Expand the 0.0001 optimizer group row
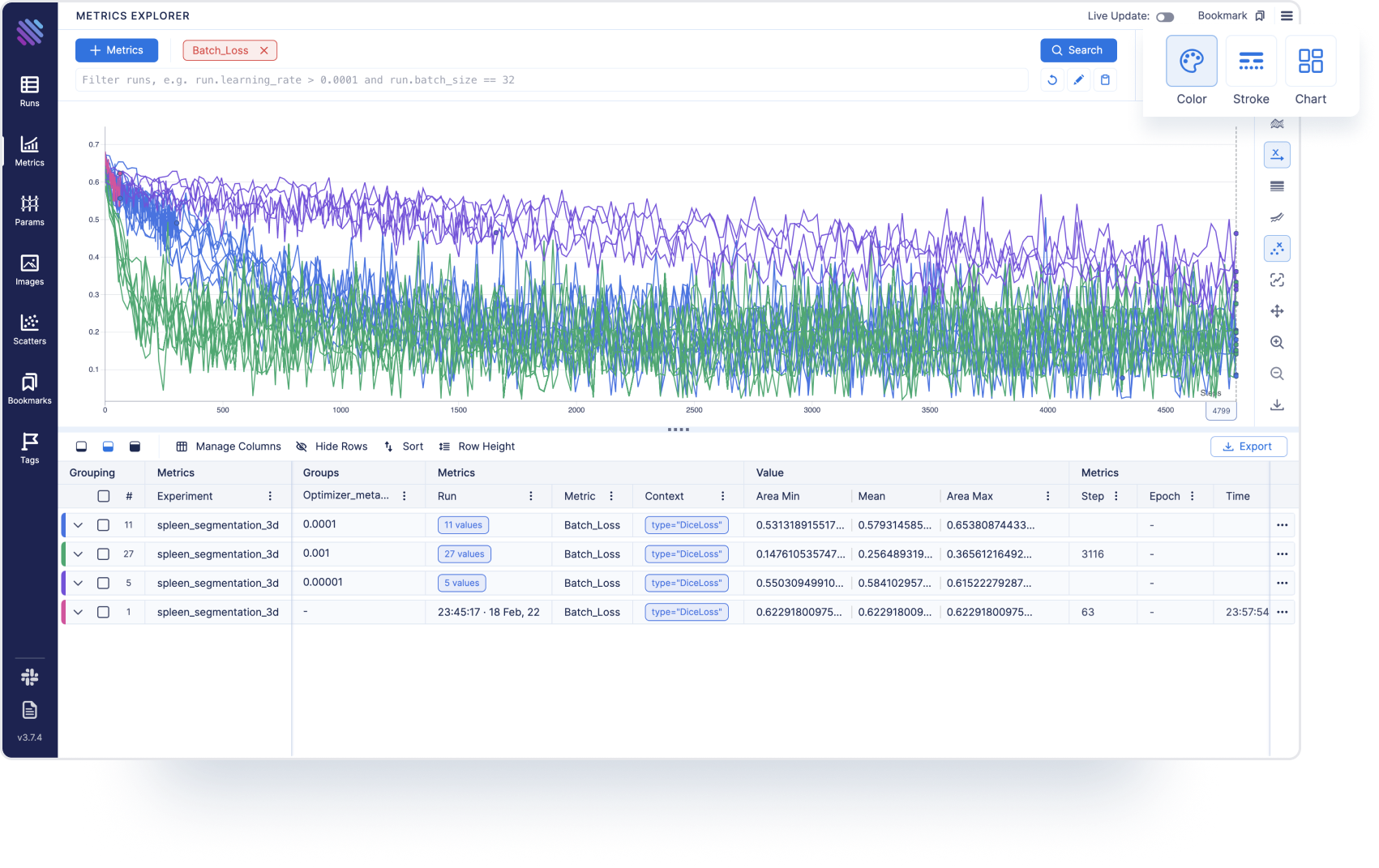This screenshot has height=868, width=1379. pos(78,525)
